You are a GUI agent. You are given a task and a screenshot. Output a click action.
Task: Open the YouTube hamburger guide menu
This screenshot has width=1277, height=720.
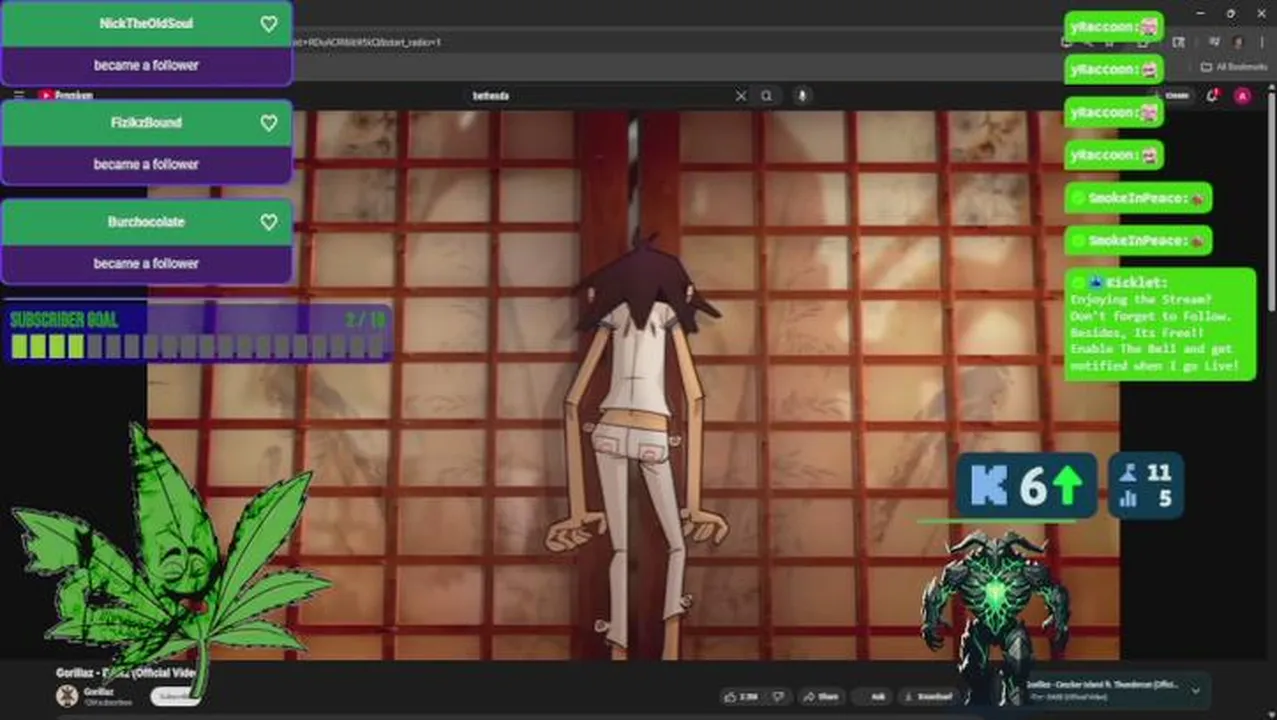(x=19, y=95)
